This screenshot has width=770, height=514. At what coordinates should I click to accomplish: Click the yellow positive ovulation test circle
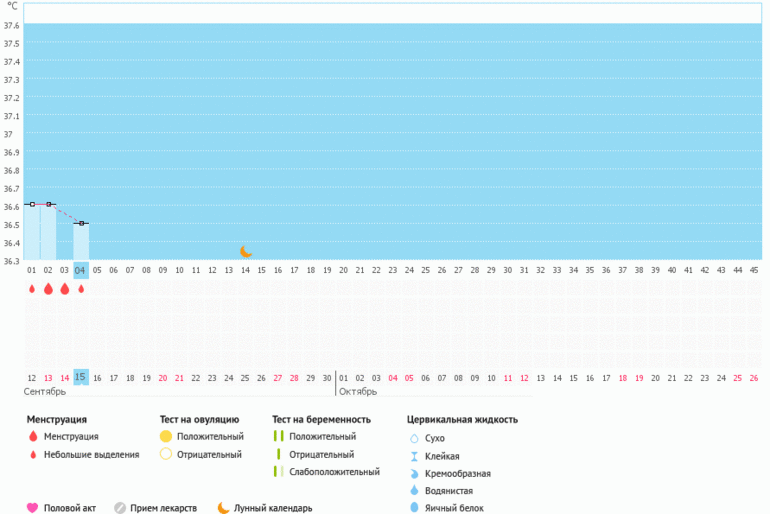165,437
